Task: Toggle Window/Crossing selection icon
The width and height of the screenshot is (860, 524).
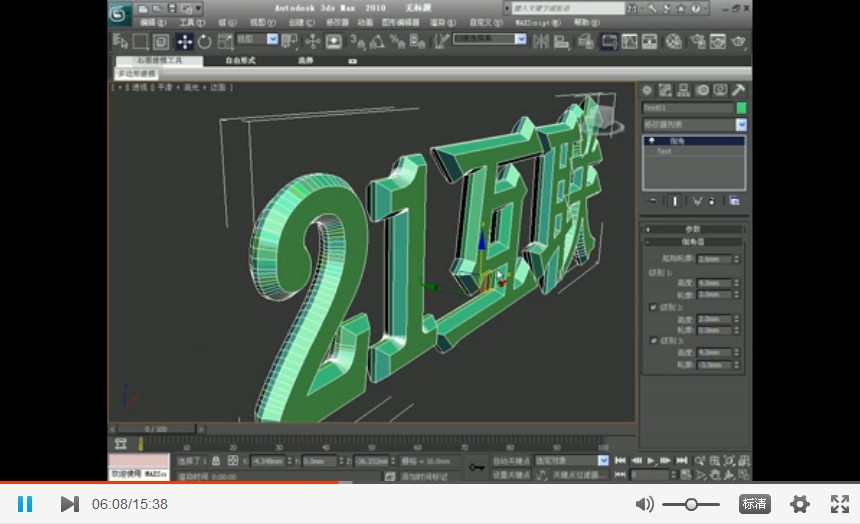Action: point(161,41)
